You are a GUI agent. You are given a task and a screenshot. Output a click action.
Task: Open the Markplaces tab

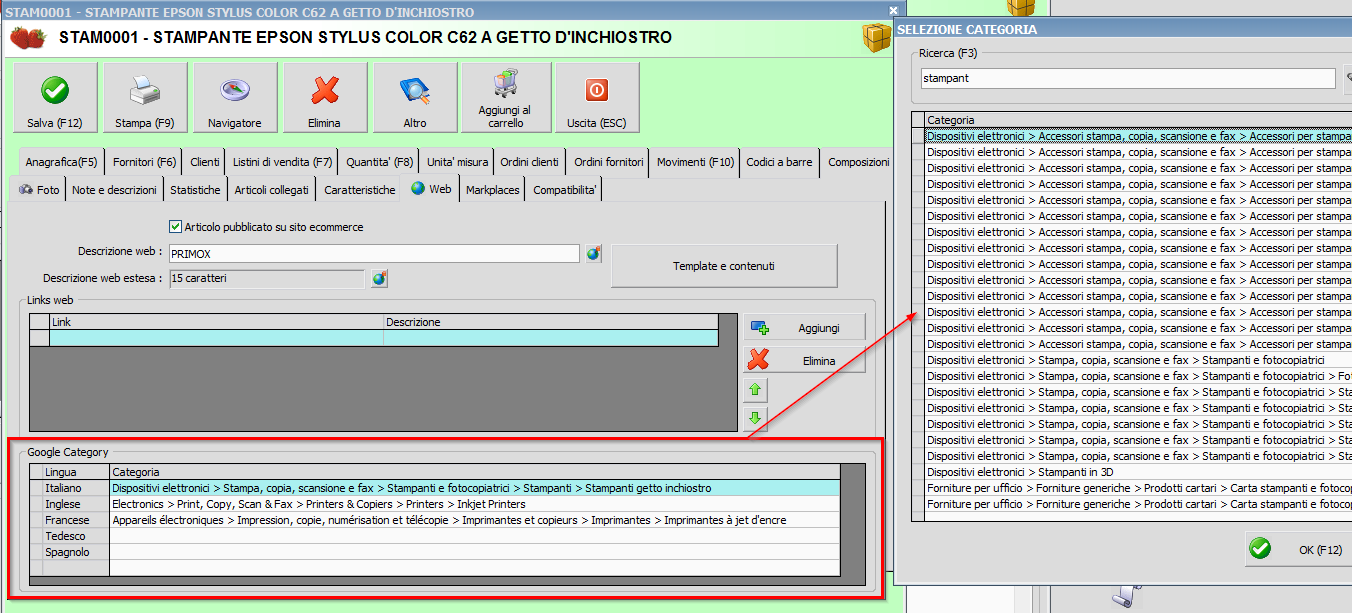tap(493, 189)
